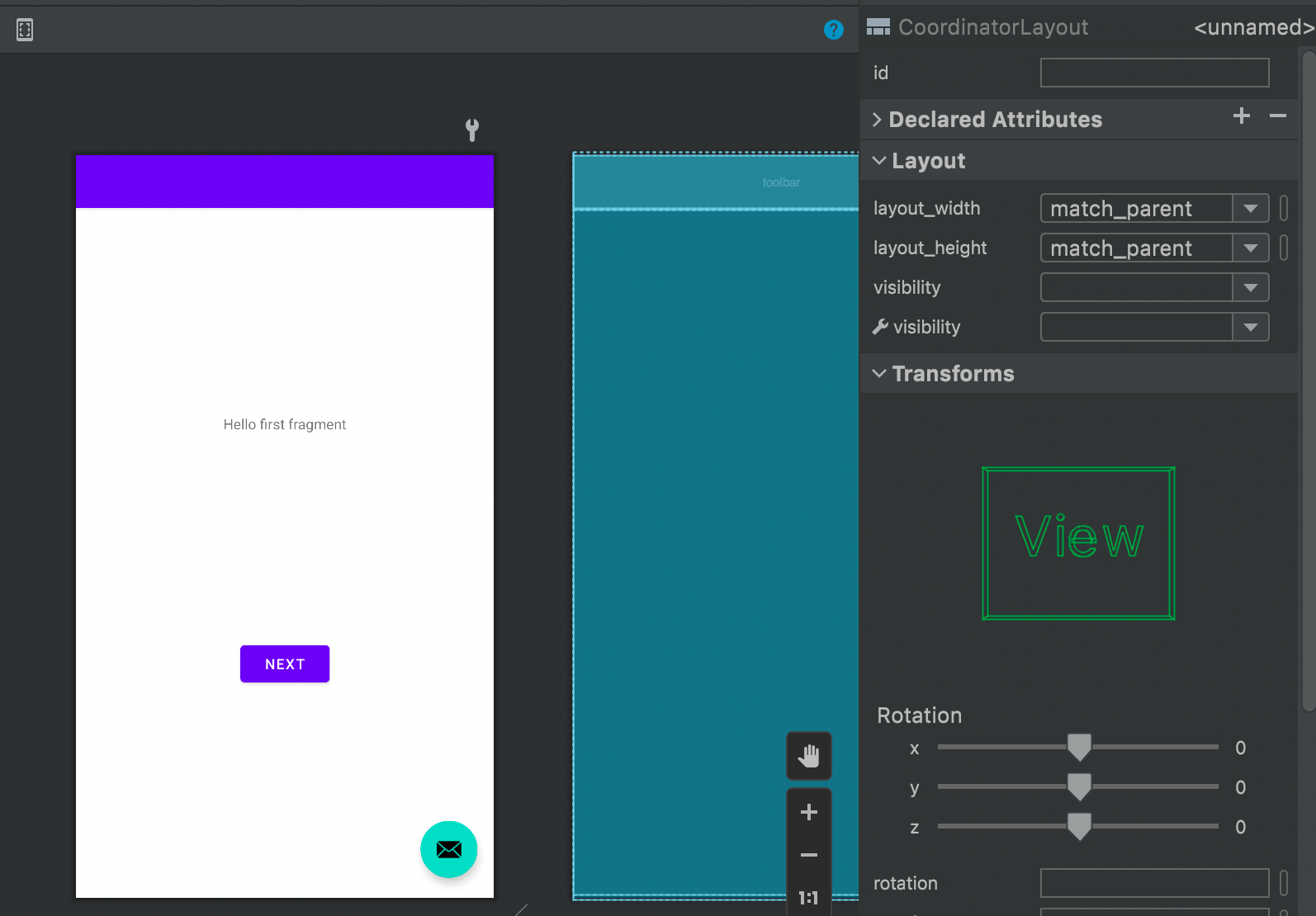The width and height of the screenshot is (1316, 916).
Task: Click the device frame icon in toolbar
Action: pos(25,31)
